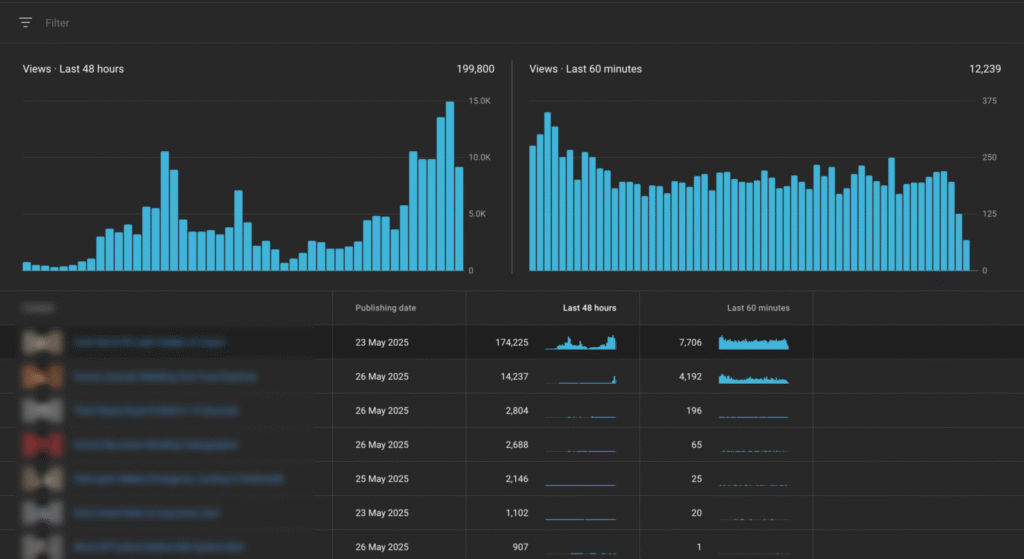
Task: Click the 'Views · Last 48 hours' heading
Action: click(73, 69)
